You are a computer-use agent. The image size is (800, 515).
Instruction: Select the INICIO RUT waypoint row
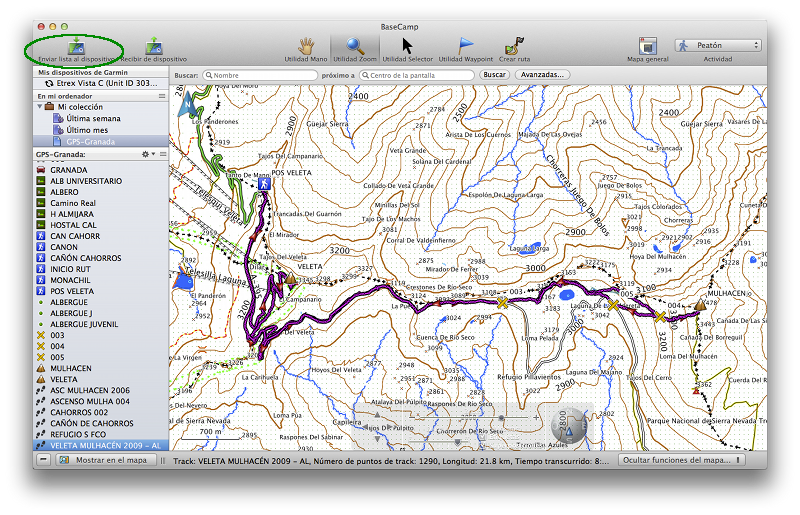[101, 269]
